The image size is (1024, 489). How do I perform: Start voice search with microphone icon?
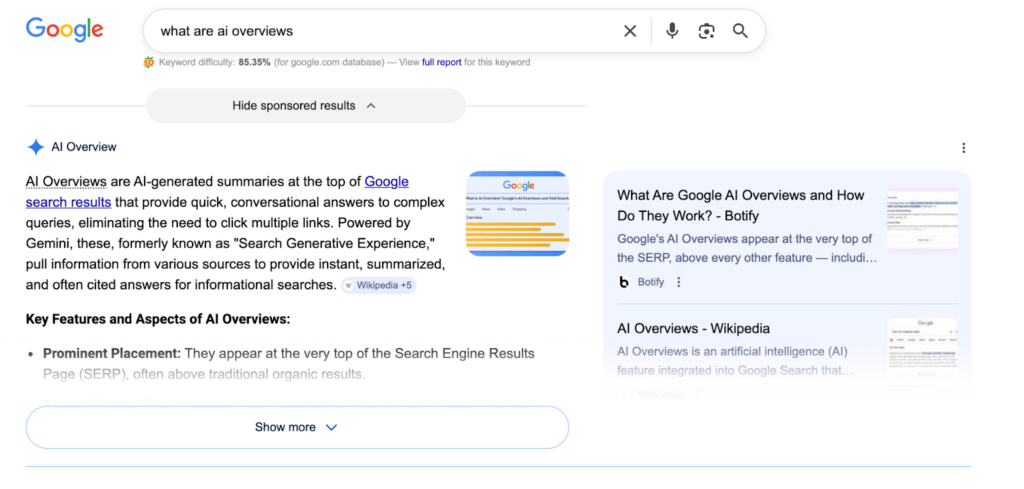point(672,31)
